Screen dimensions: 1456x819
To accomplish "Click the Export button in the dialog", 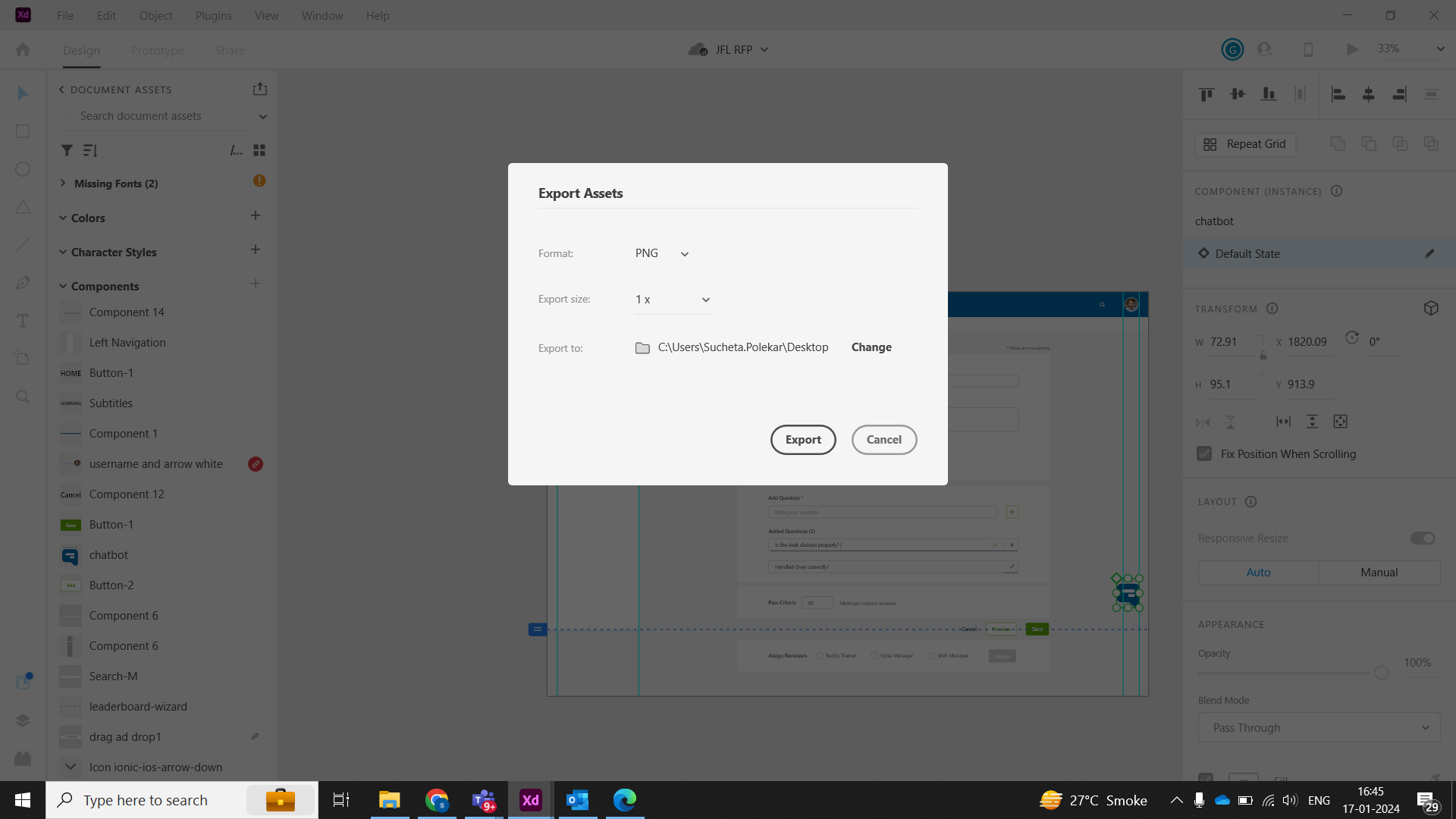I will (x=803, y=440).
